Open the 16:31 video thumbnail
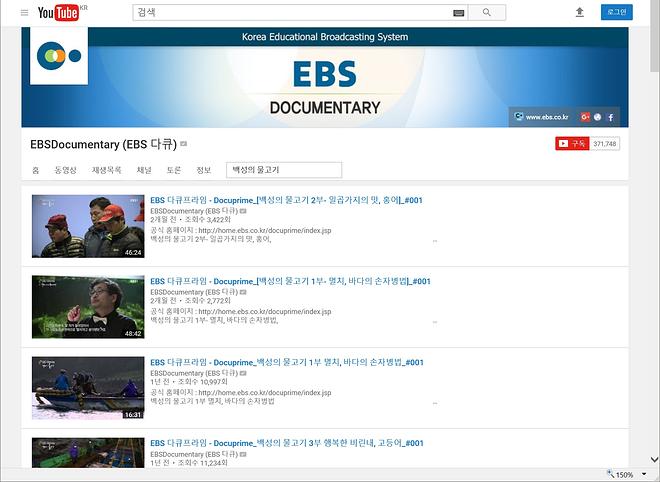This screenshot has width=660, height=482. click(88, 388)
